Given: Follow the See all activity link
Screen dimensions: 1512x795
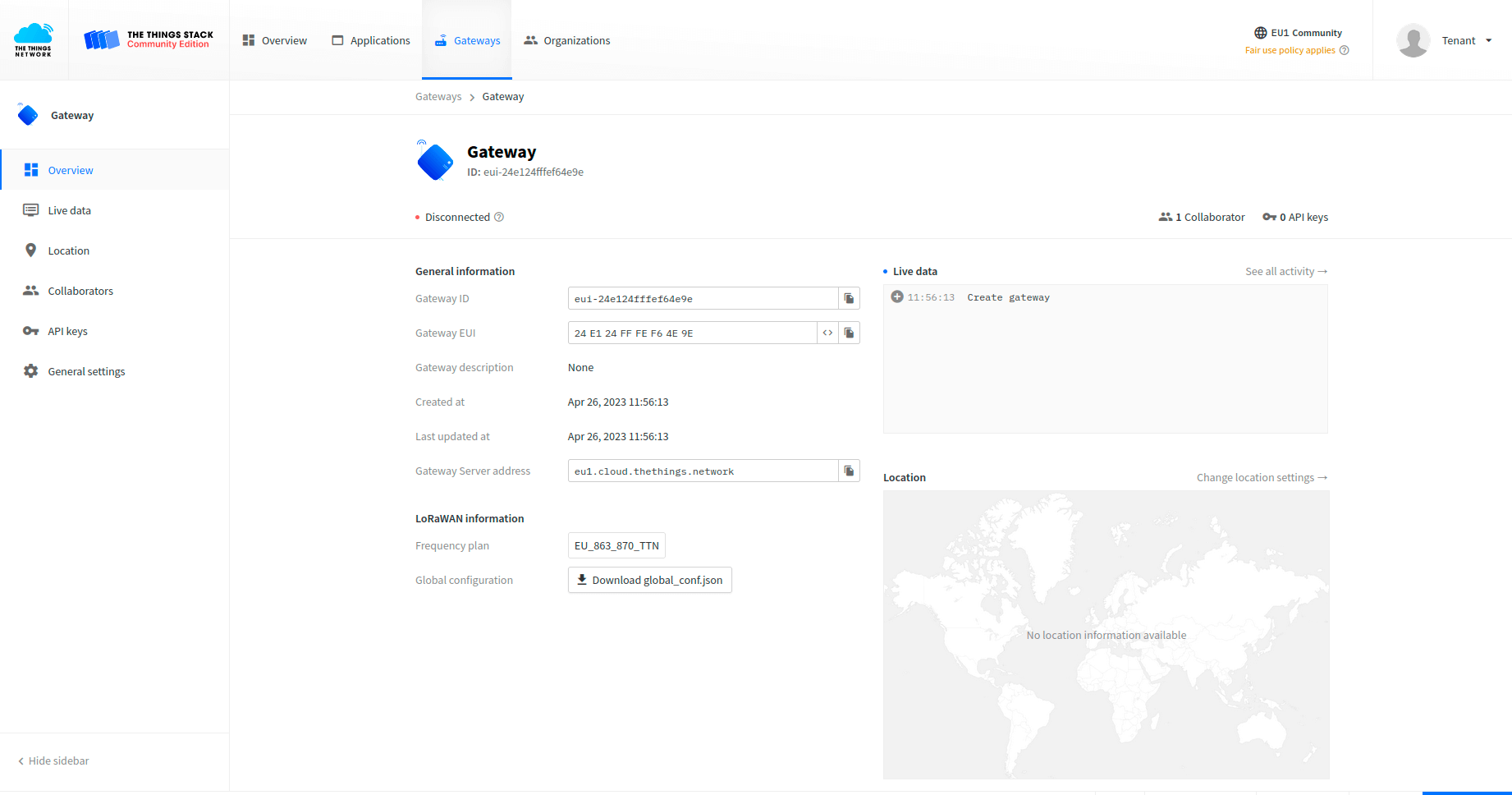Looking at the screenshot, I should pos(1285,272).
